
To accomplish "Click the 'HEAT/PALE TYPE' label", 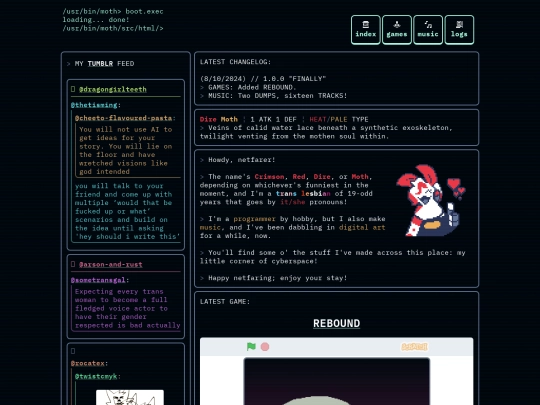I will [x=339, y=119].
